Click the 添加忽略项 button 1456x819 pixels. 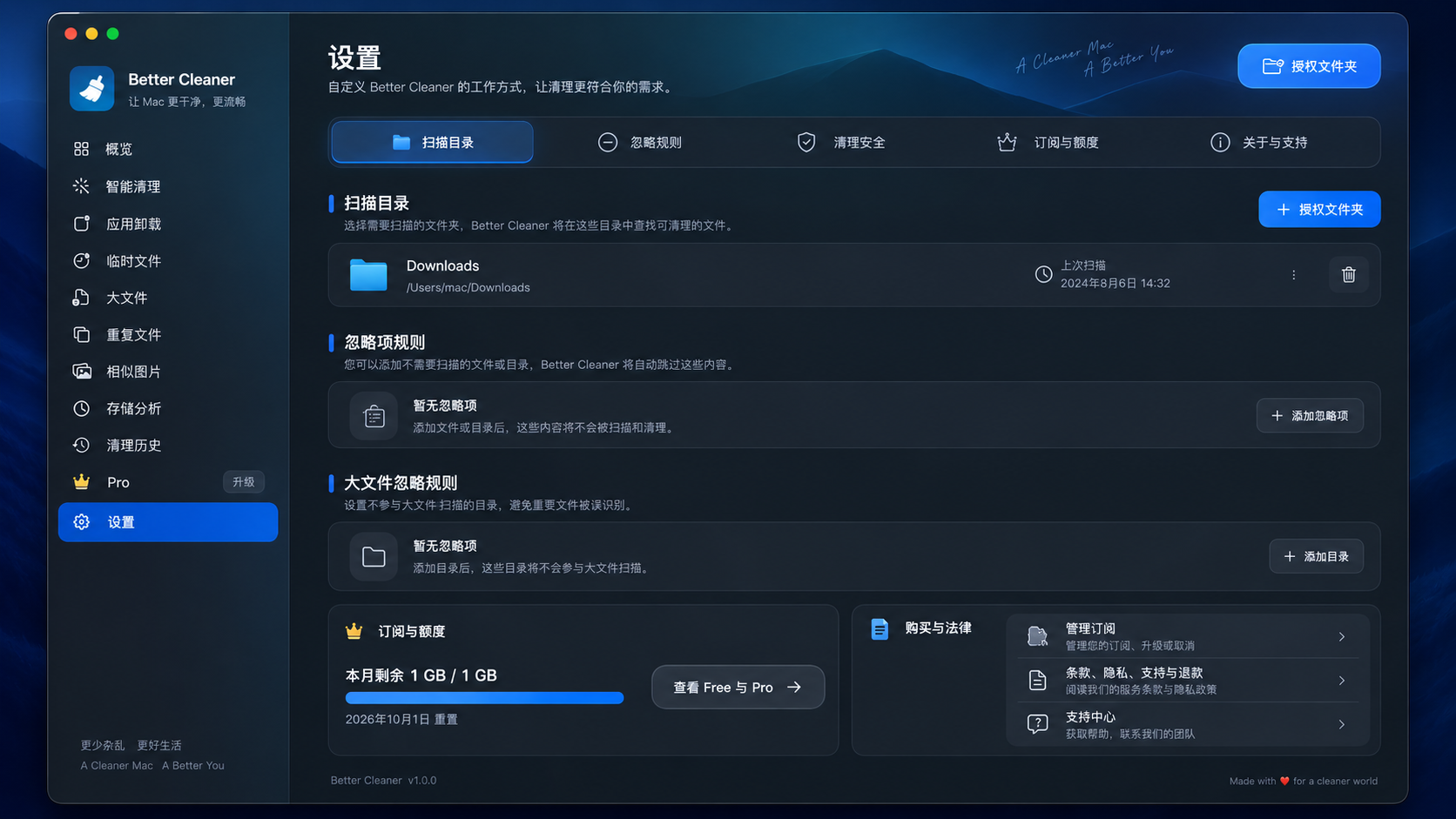(1310, 416)
